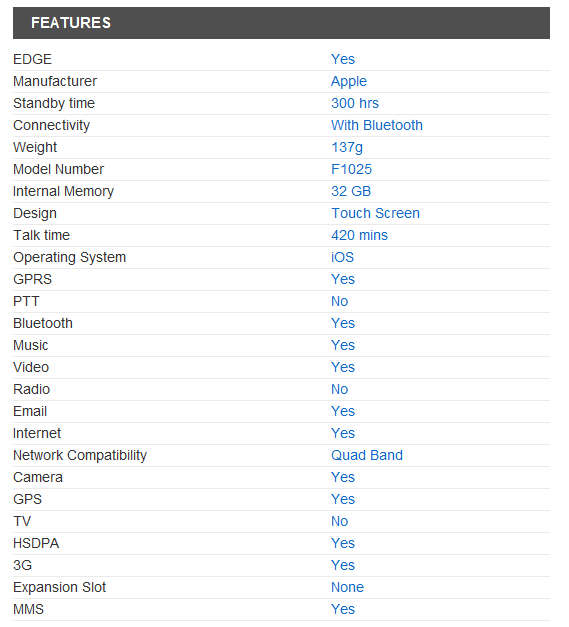This screenshot has height=627, width=569.
Task: Click the Network Compatibility label
Action: click(80, 455)
